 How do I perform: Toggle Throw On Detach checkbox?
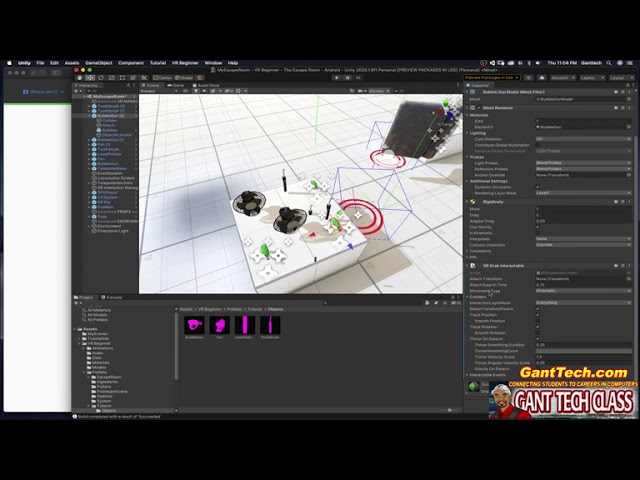tap(538, 339)
